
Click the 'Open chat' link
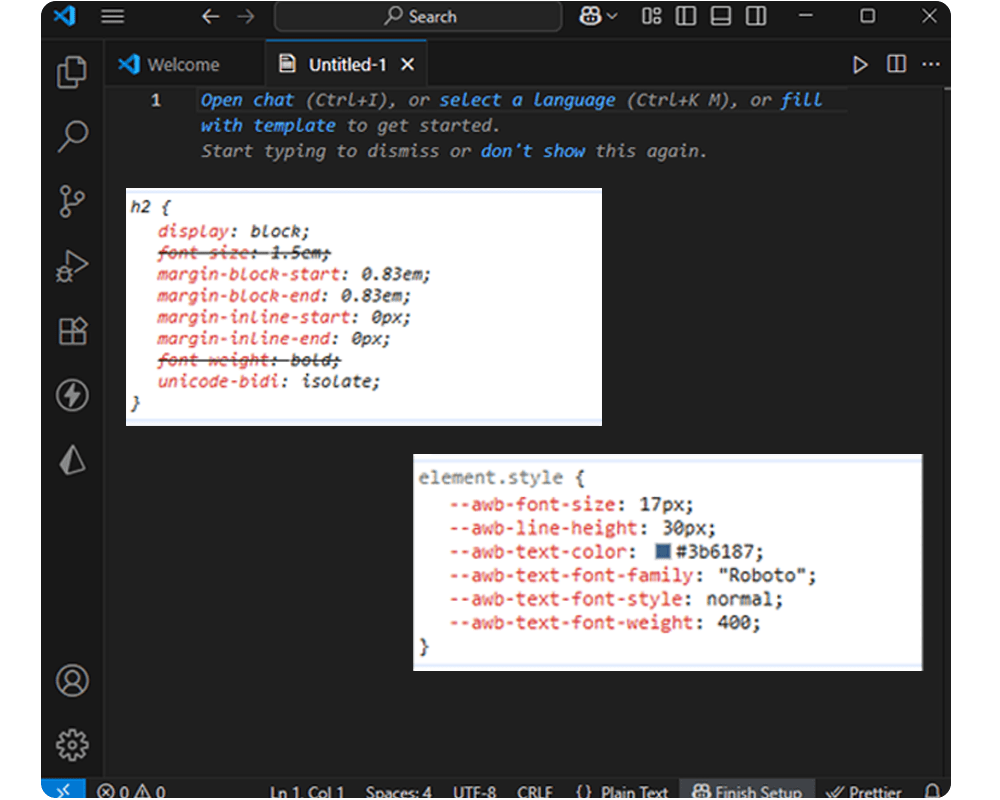[247, 100]
